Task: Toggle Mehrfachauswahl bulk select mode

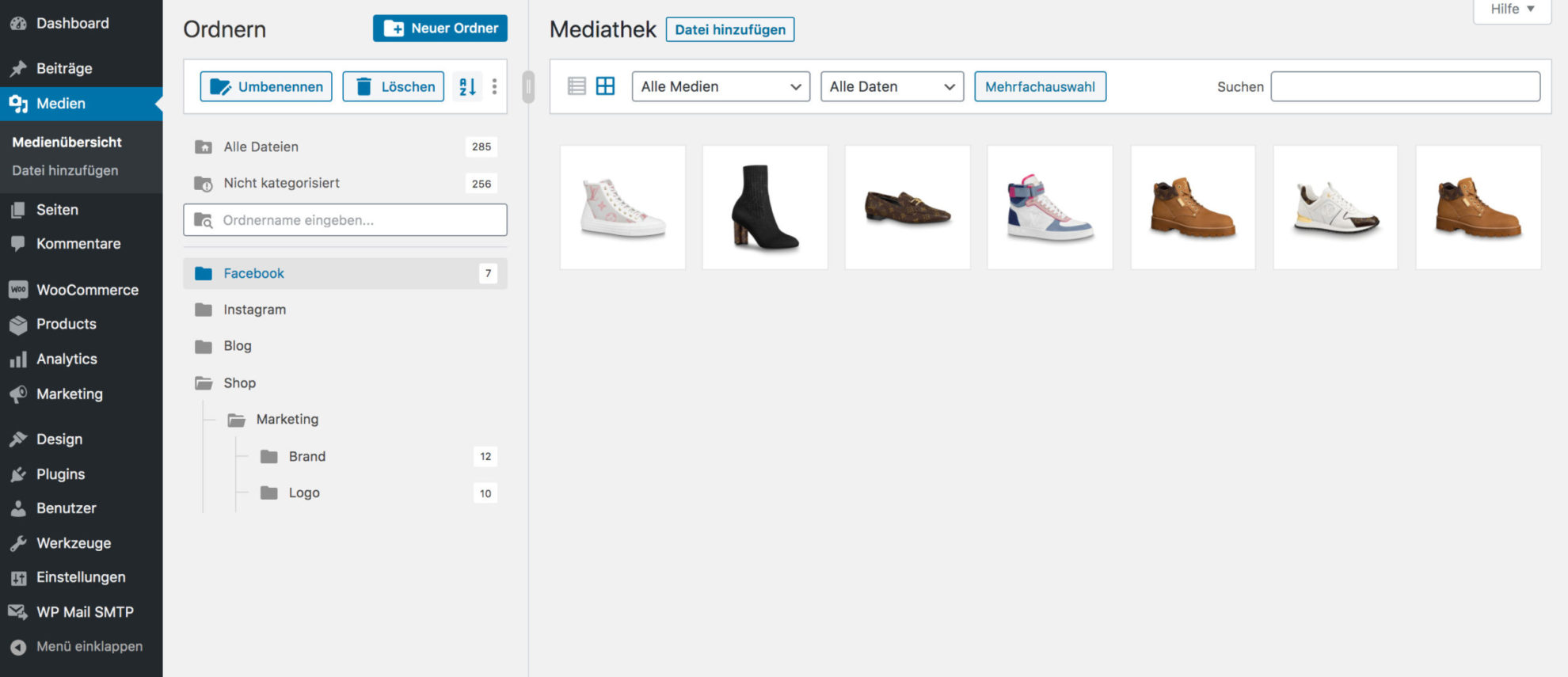Action: point(1039,86)
